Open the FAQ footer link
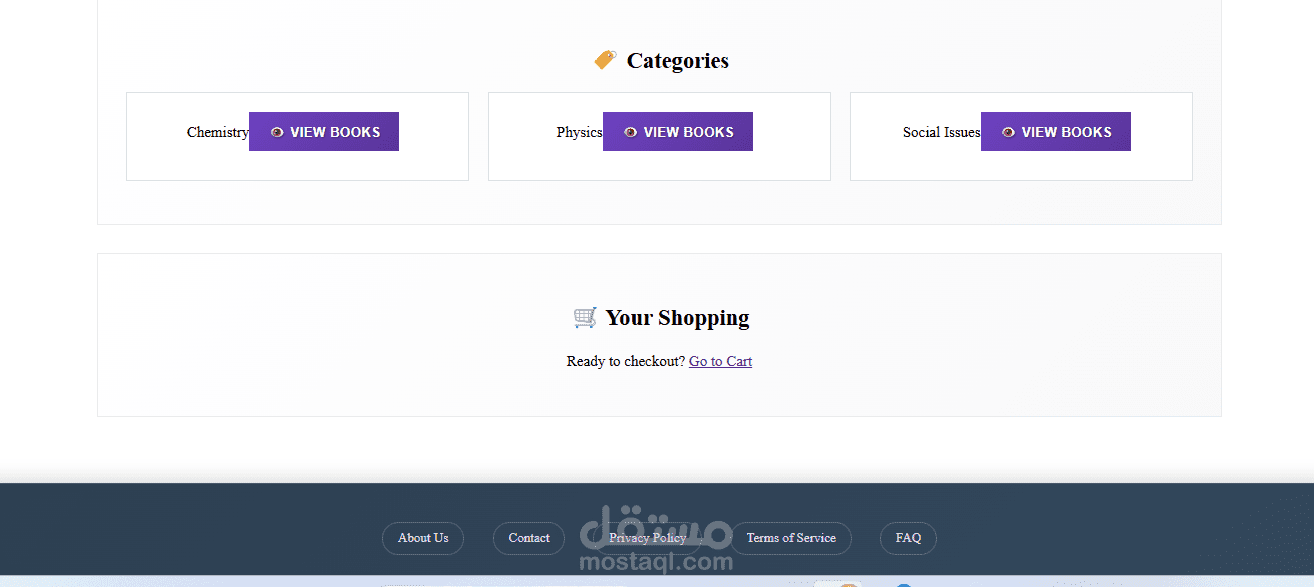This screenshot has width=1314, height=587. coord(908,538)
